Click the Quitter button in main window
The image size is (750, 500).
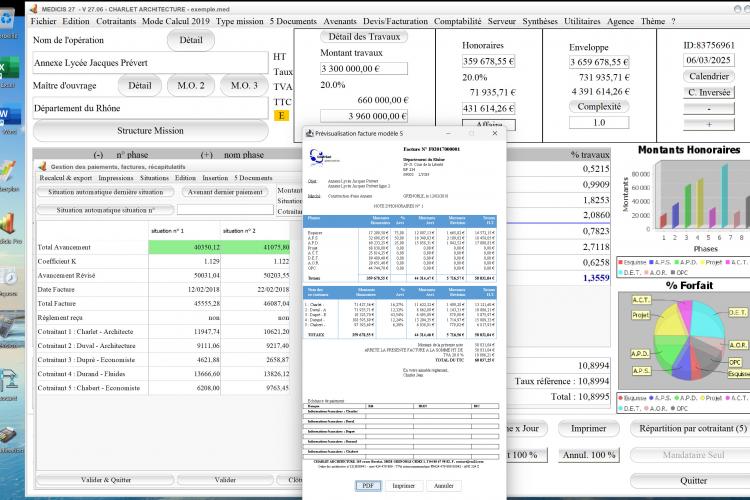(693, 481)
